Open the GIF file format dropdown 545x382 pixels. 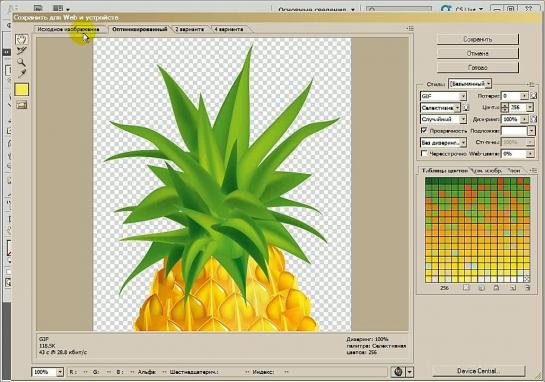(x=443, y=96)
